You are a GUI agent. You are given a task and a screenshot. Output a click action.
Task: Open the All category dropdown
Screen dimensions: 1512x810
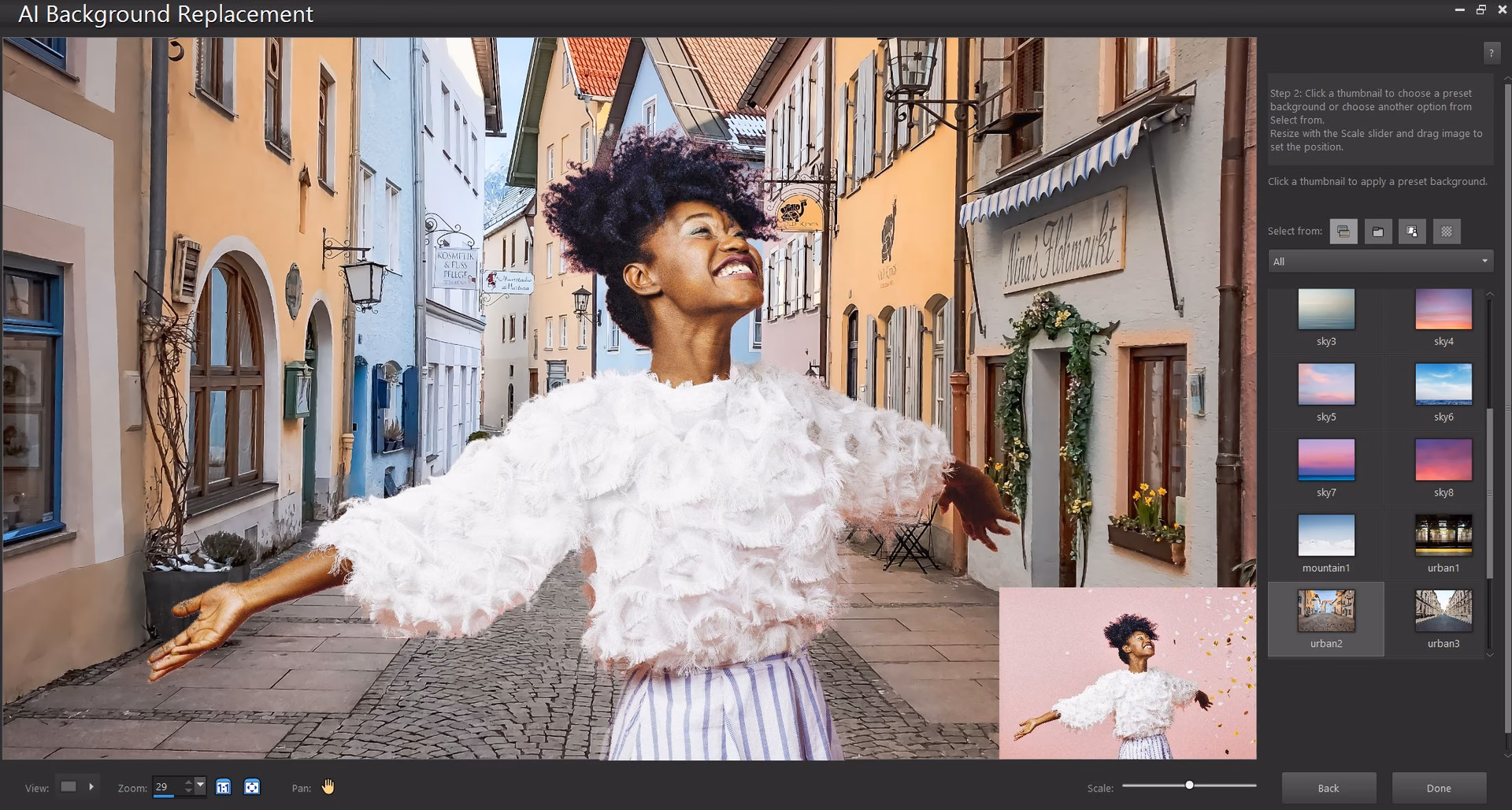[x=1484, y=260]
